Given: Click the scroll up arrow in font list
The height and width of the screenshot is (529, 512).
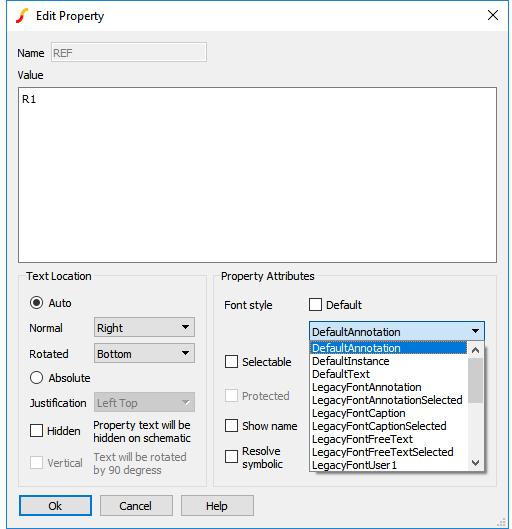Looking at the screenshot, I should (x=476, y=350).
